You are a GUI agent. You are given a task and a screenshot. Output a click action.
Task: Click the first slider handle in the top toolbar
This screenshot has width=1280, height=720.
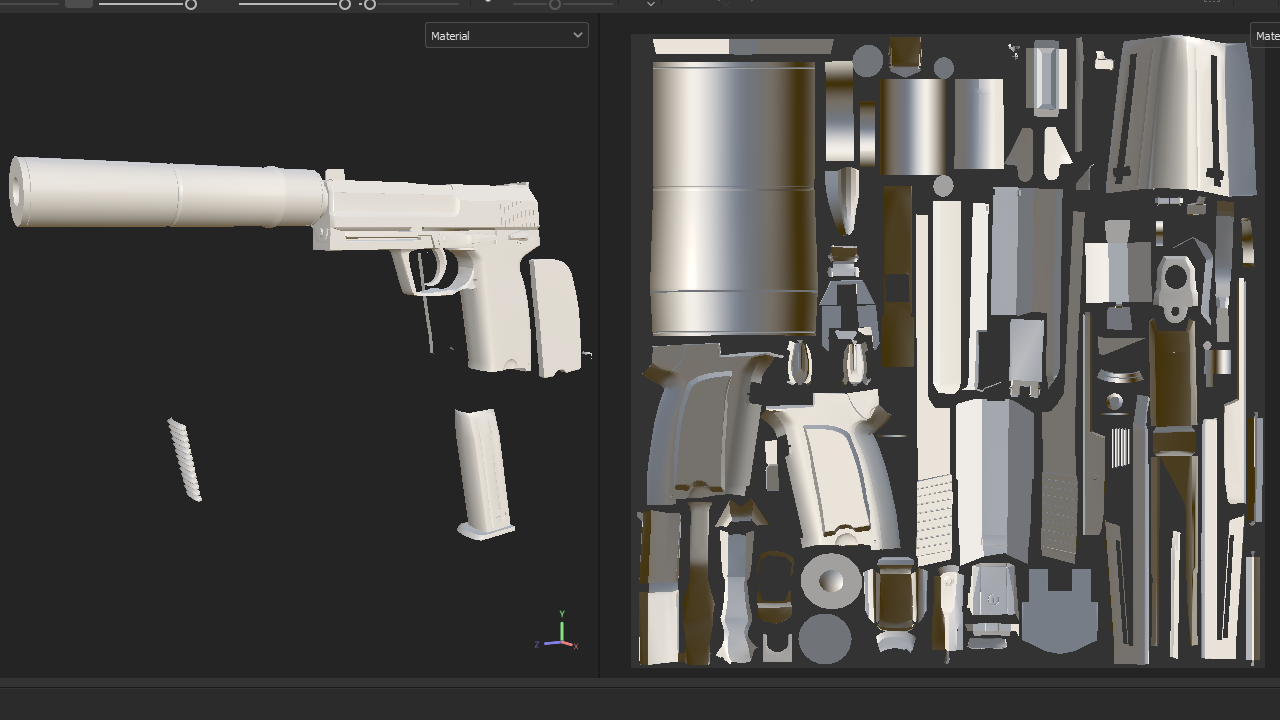coord(190,5)
